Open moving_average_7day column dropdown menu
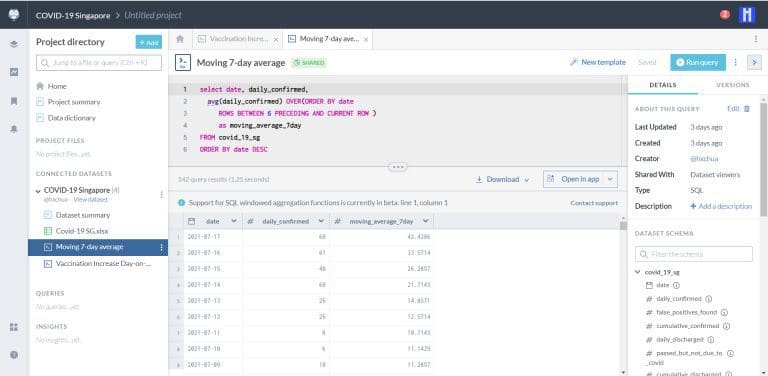The height and width of the screenshot is (376, 768). pos(425,221)
